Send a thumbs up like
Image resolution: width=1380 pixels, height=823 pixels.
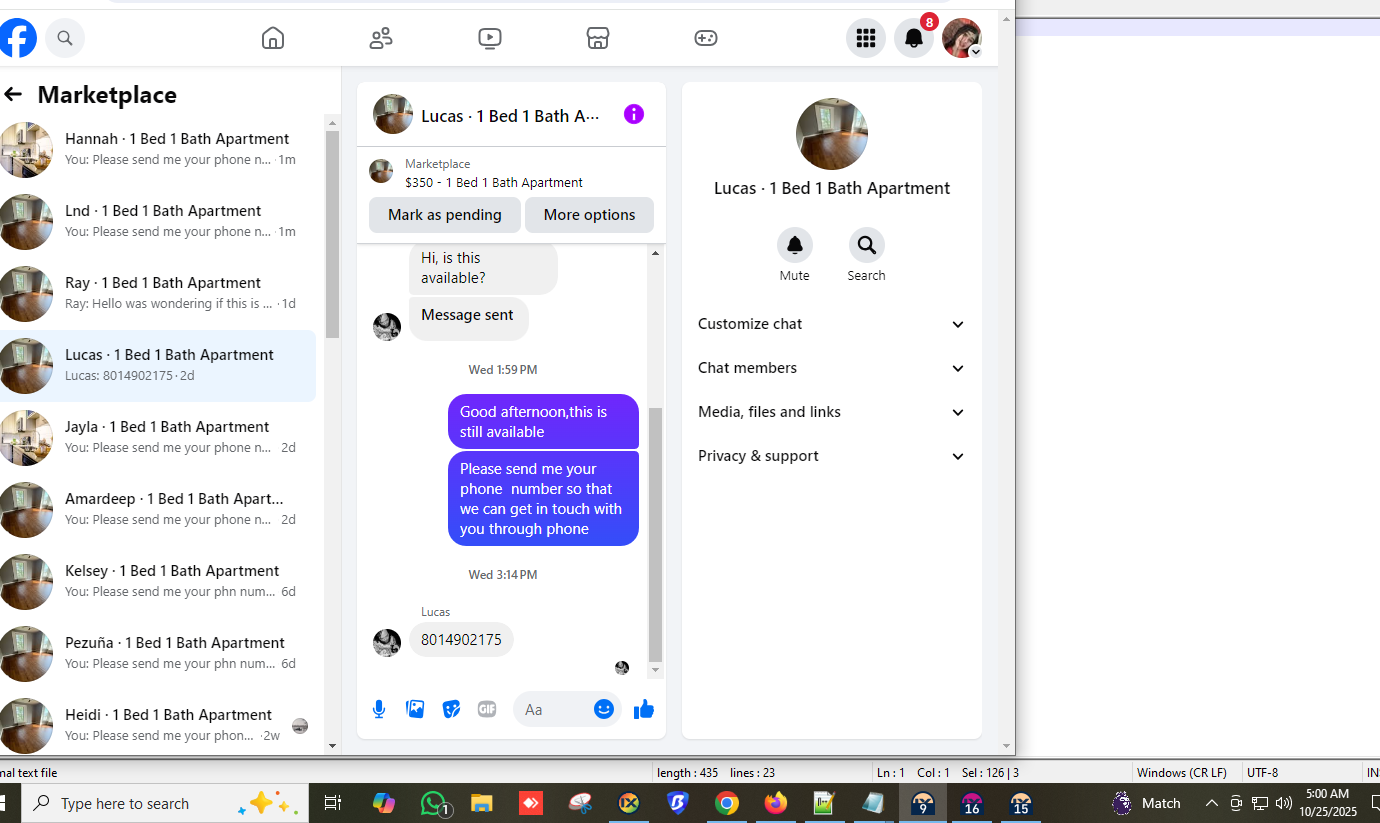644,709
